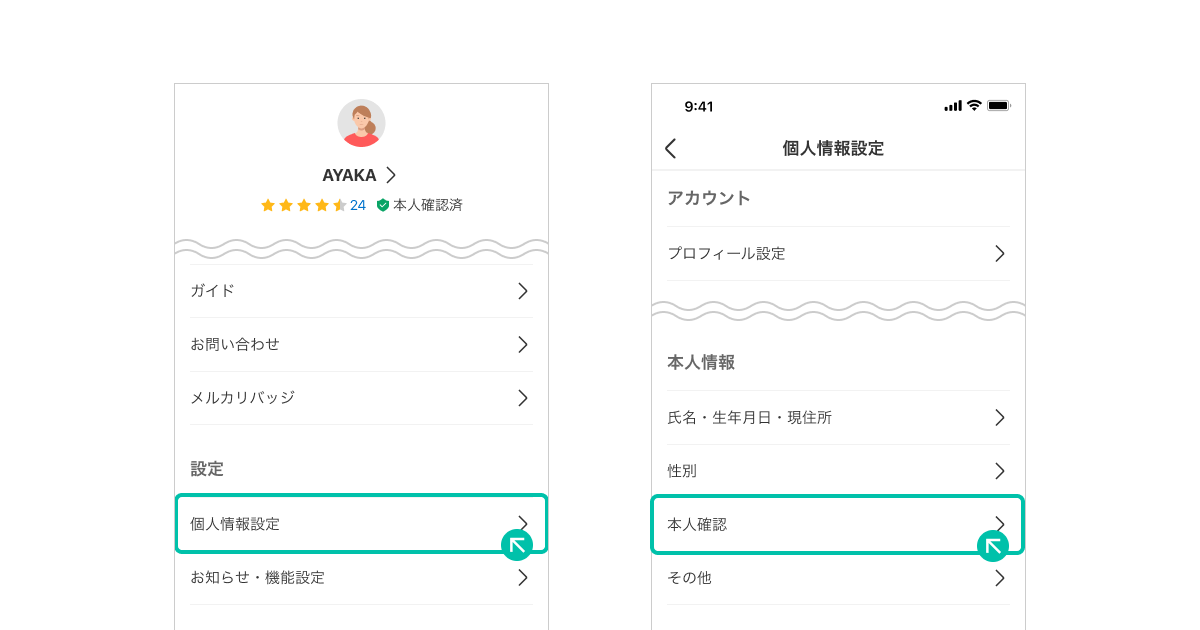Expand メルカリバッジ with its chevron
This screenshot has width=1200, height=630.
pos(523,398)
